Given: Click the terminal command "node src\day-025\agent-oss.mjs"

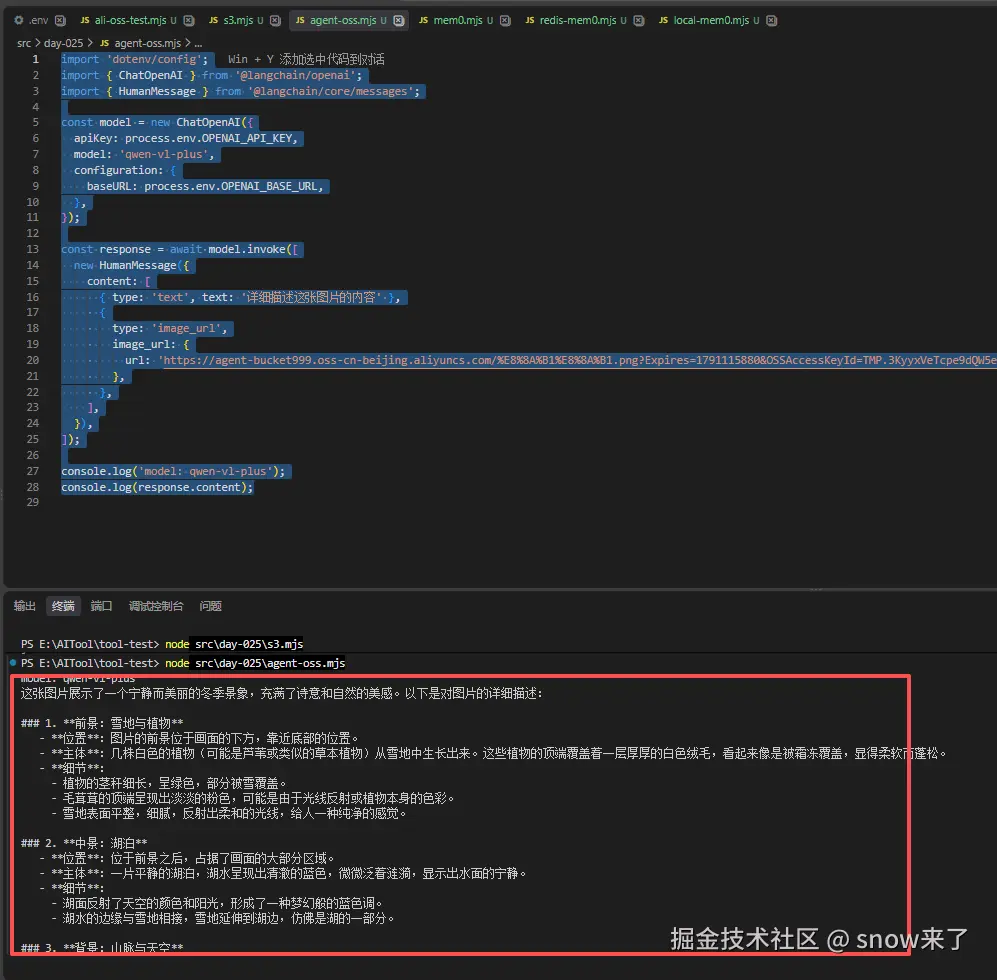Looking at the screenshot, I should [x=255, y=663].
